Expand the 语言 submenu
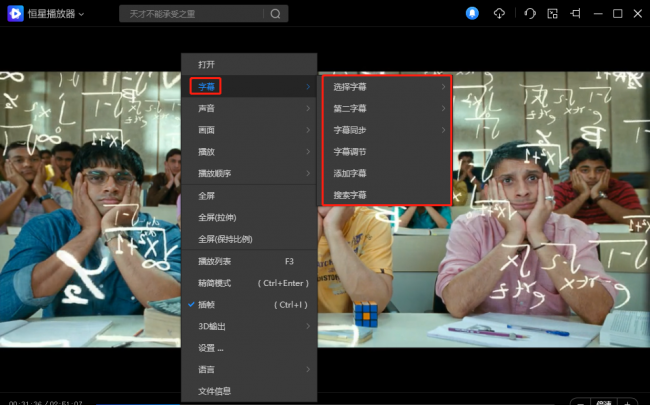 [249, 369]
